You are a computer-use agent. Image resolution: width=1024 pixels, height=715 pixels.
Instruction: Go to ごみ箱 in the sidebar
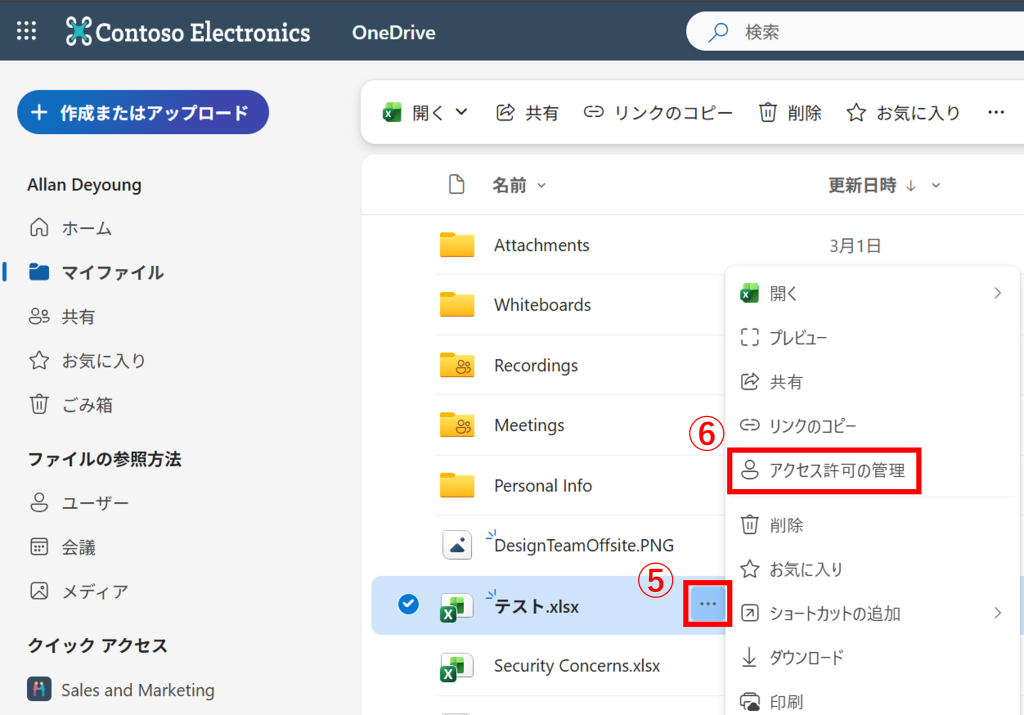87,405
